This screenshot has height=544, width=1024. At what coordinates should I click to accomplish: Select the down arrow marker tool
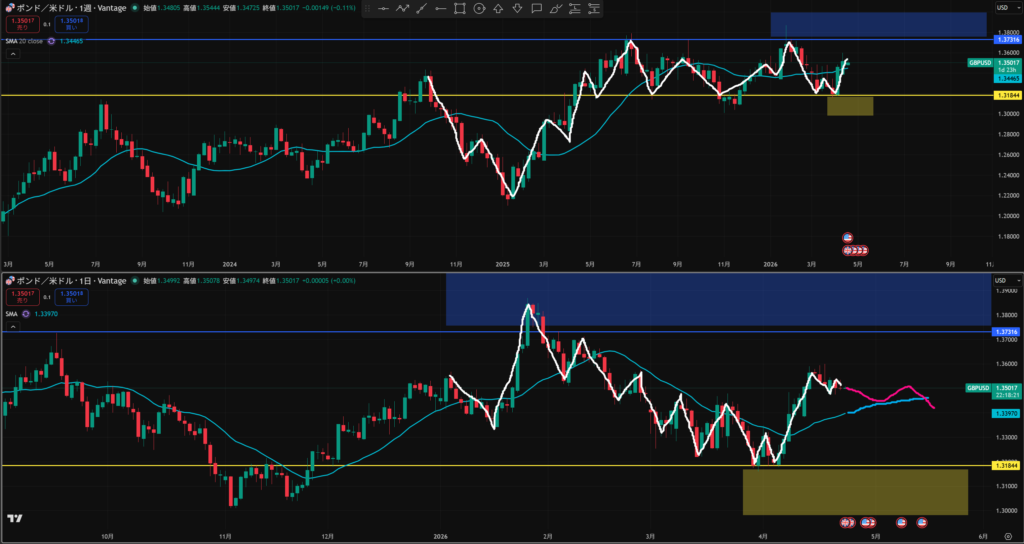518,8
